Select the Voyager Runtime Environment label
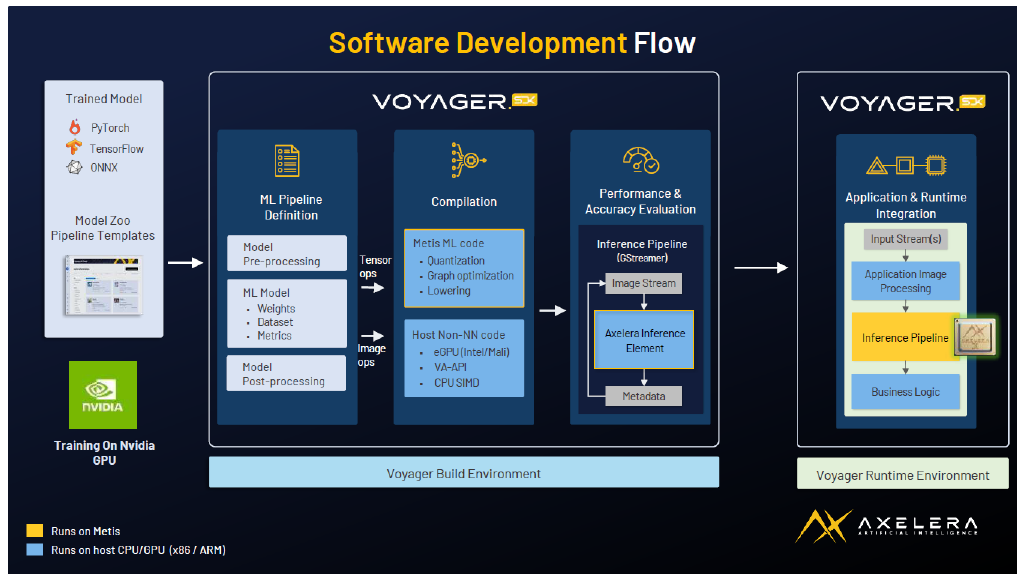 903,475
